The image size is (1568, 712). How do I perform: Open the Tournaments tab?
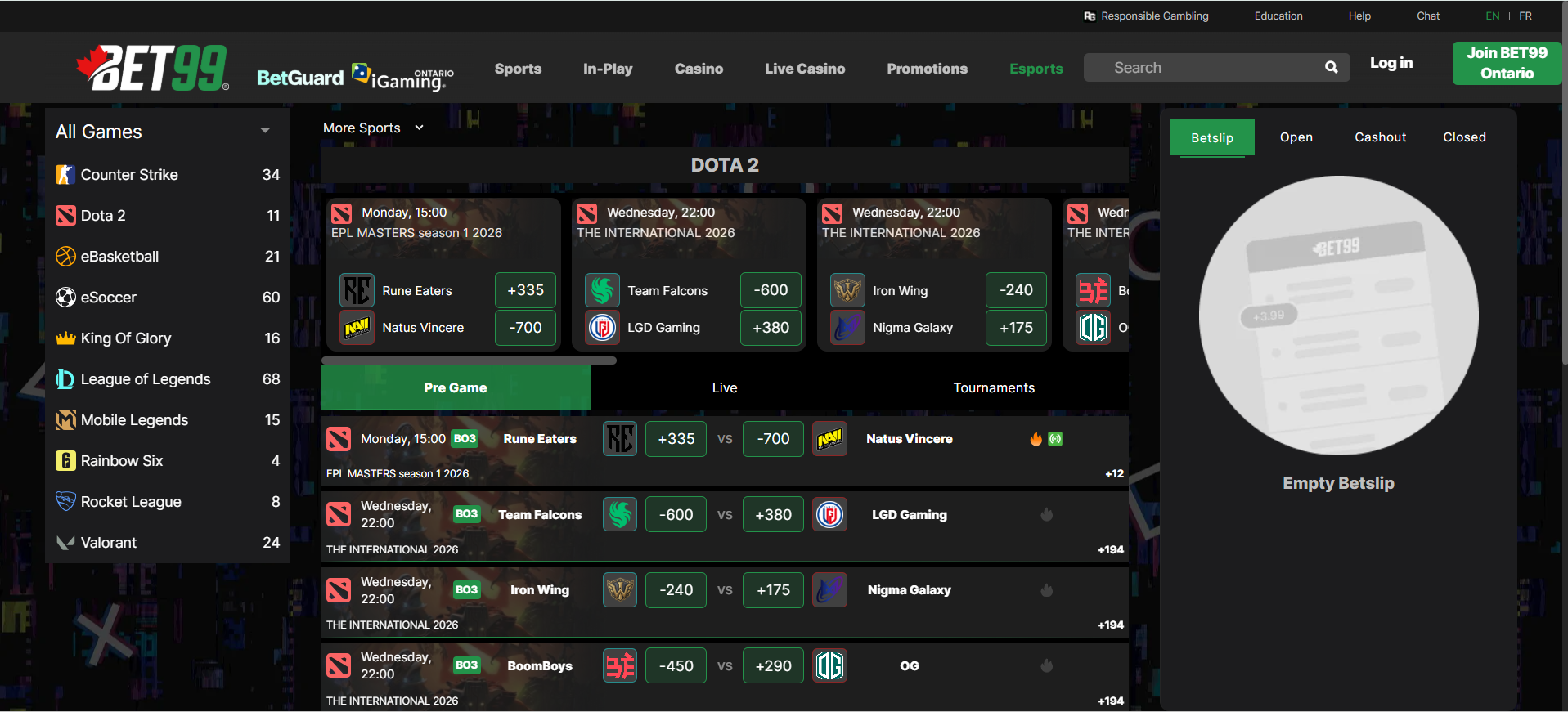(994, 387)
